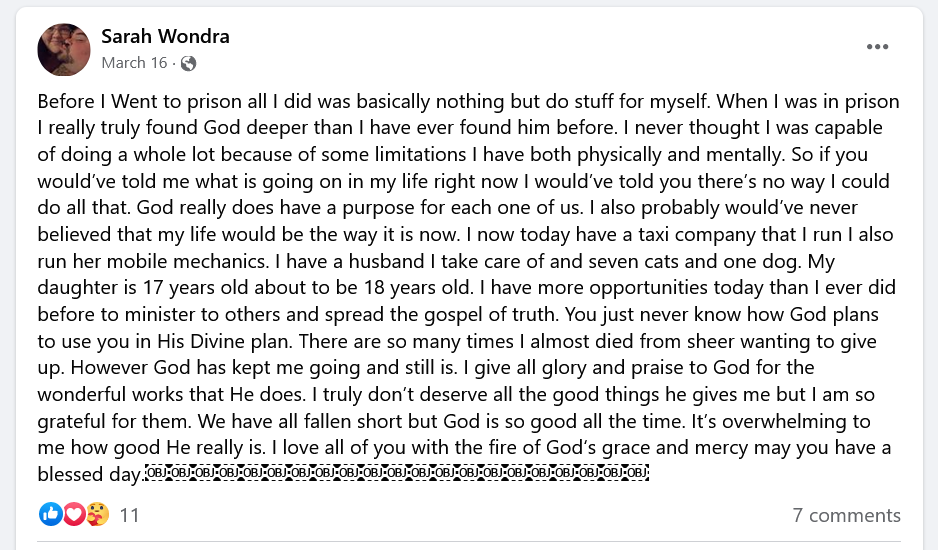Open the 7 comments link
This screenshot has height=550, width=938.
pos(846,516)
